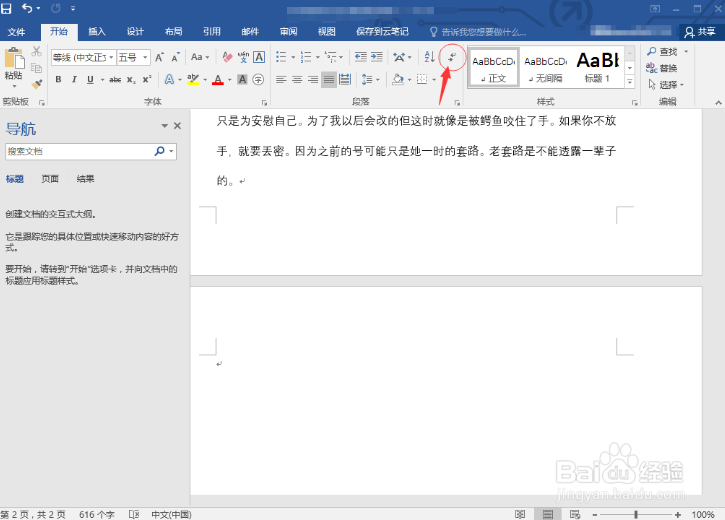
Task: Close the navigation pane
Action: click(x=177, y=126)
